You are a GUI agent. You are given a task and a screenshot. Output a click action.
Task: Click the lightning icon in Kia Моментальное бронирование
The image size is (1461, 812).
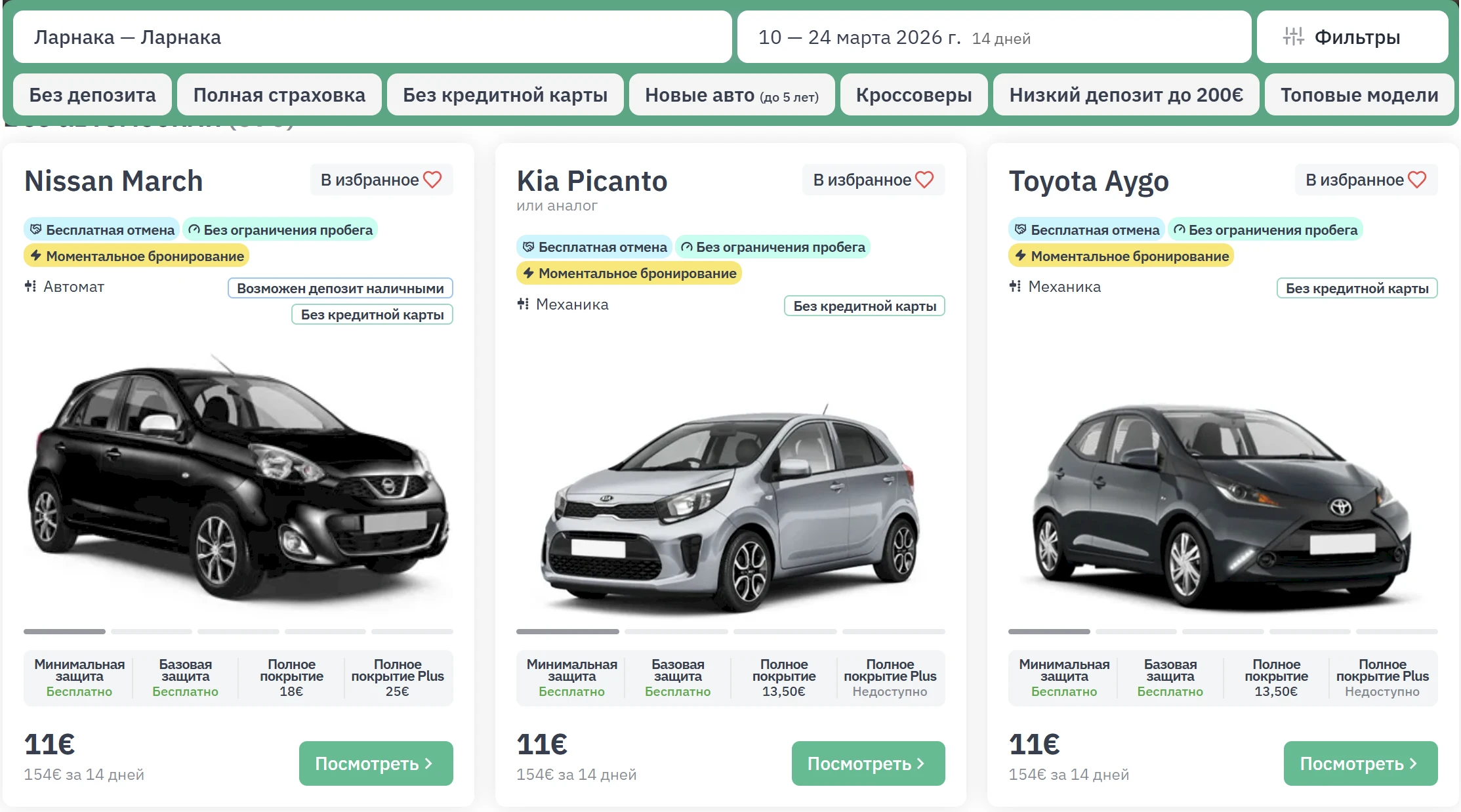pyautogui.click(x=528, y=274)
